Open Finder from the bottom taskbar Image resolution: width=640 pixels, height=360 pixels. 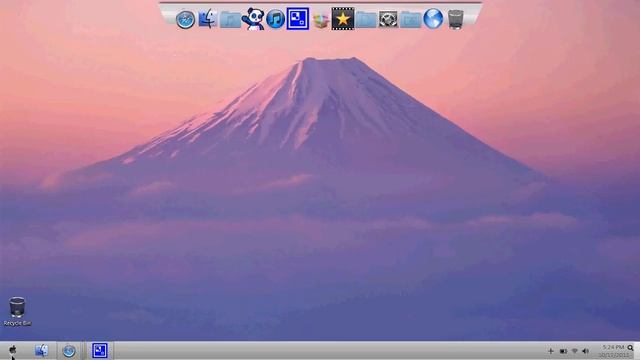point(41,350)
